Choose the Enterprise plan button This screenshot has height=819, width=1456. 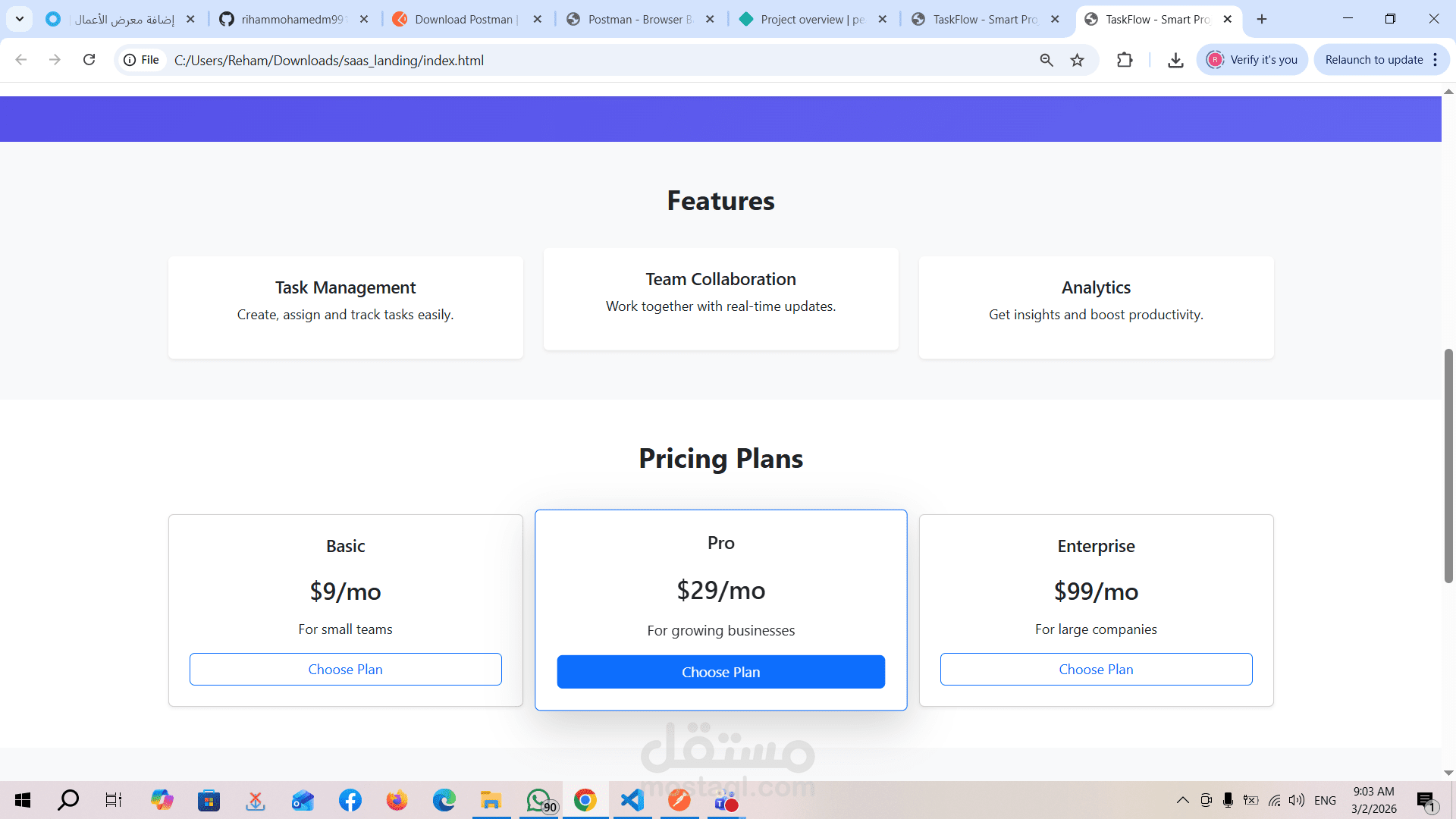[1096, 670]
